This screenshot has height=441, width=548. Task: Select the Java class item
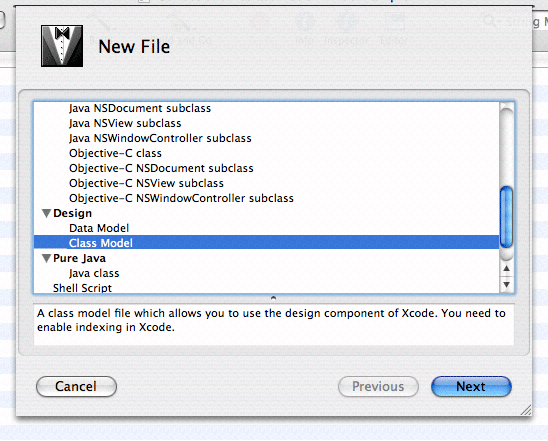tap(94, 273)
